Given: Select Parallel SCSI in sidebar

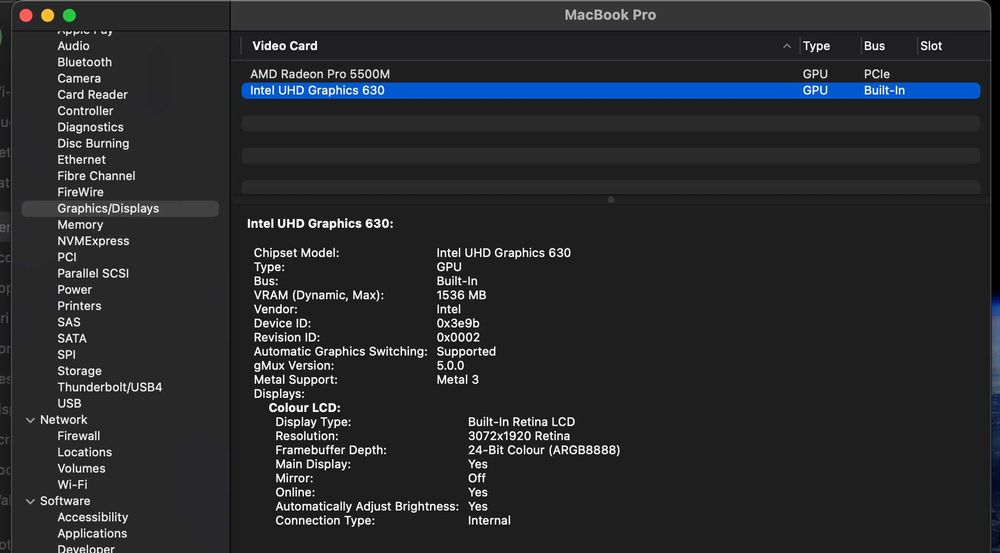Looking at the screenshot, I should [92, 274].
